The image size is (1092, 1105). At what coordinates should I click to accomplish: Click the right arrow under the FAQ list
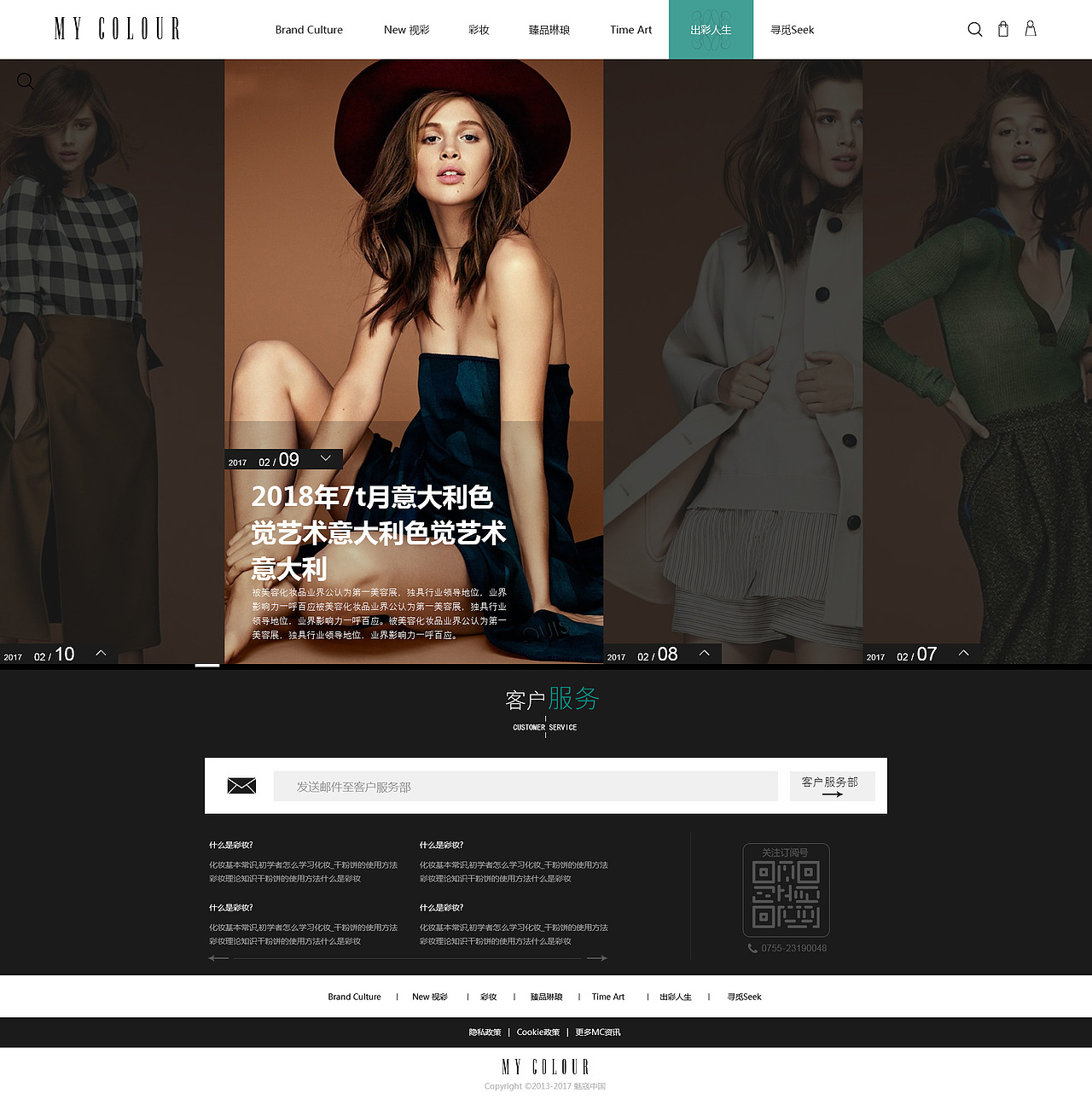[597, 958]
